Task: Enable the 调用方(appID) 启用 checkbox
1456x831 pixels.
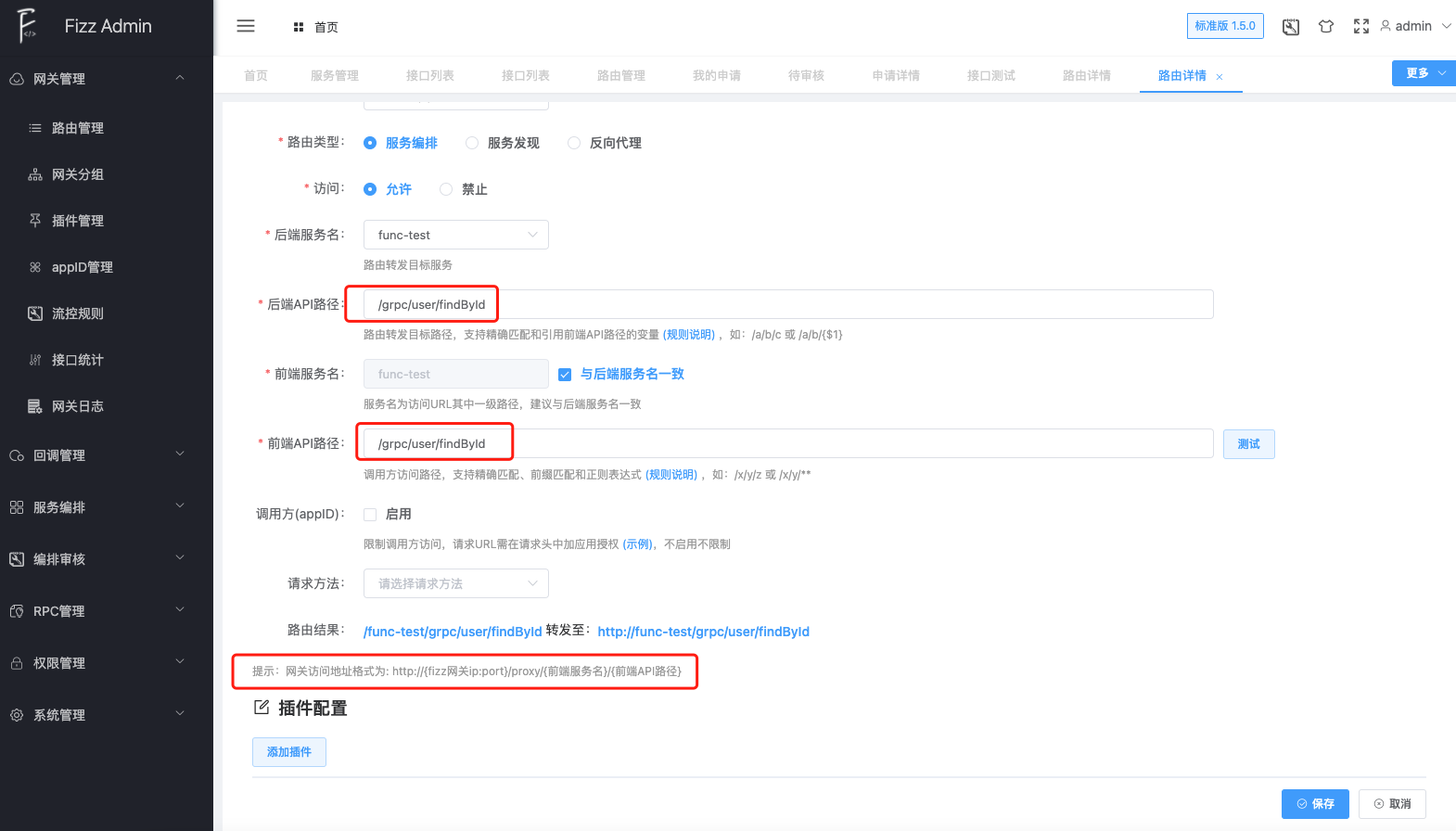Action: (370, 515)
